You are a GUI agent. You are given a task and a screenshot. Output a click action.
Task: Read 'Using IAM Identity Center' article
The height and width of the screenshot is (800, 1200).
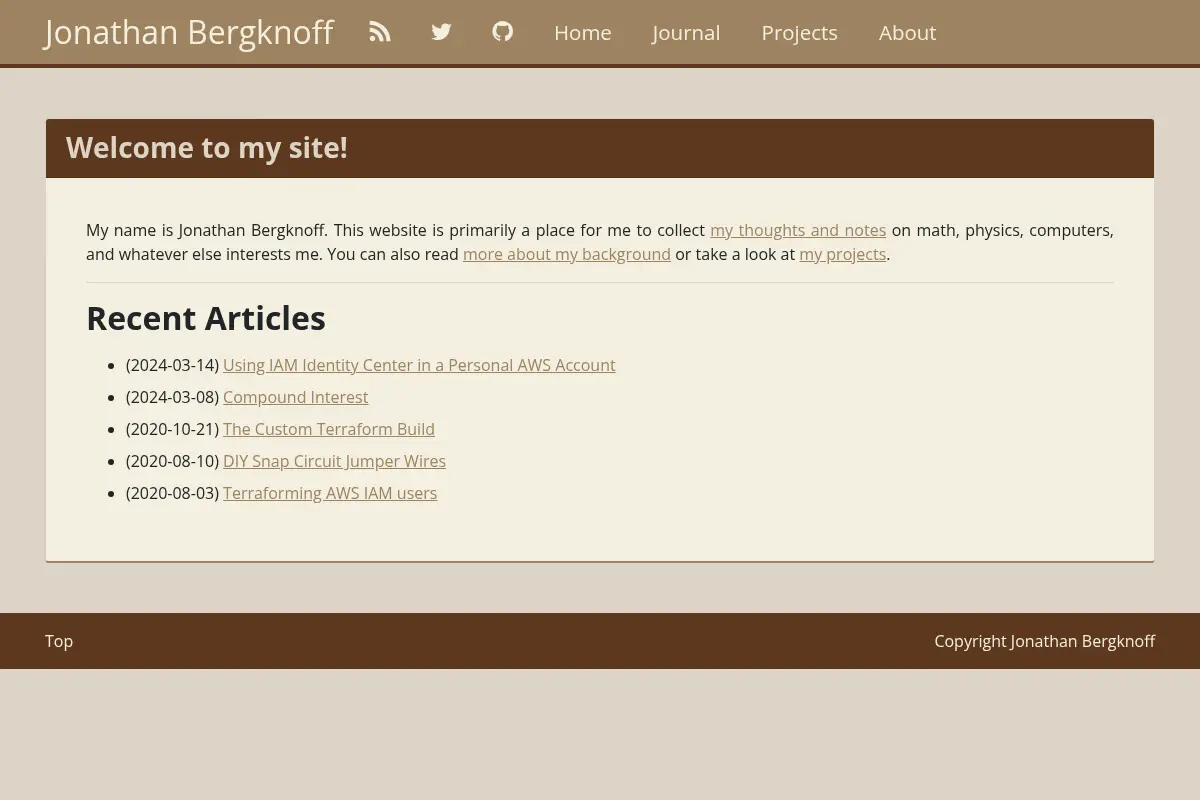pyautogui.click(x=419, y=365)
